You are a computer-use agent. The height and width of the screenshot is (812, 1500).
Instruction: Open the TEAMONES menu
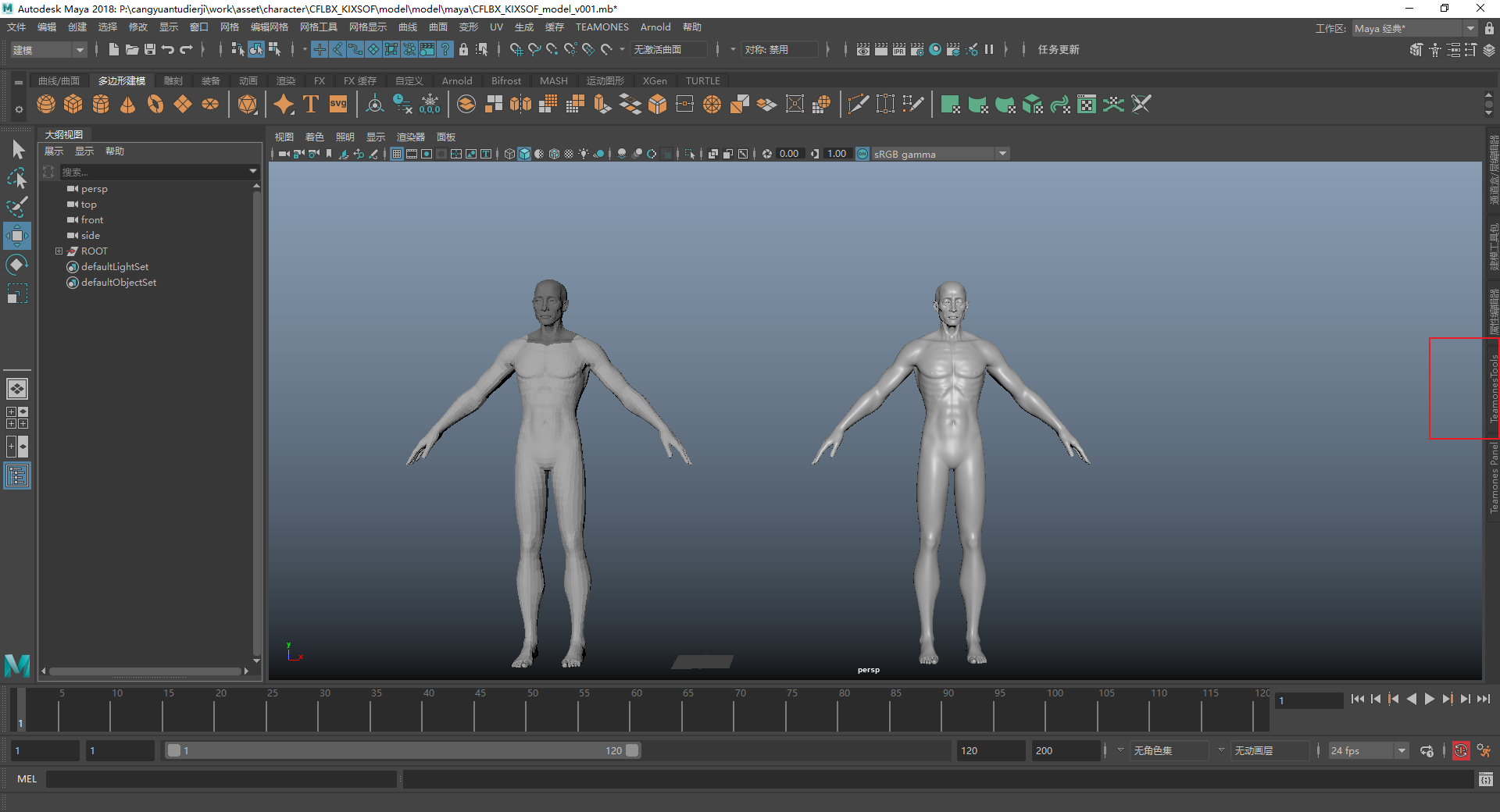(602, 27)
